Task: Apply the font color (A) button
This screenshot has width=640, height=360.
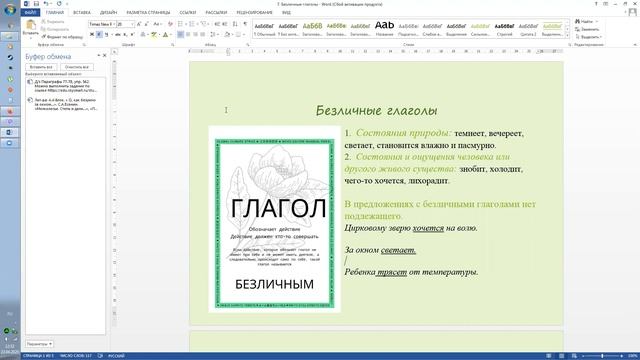Action: pyautogui.click(x=165, y=35)
